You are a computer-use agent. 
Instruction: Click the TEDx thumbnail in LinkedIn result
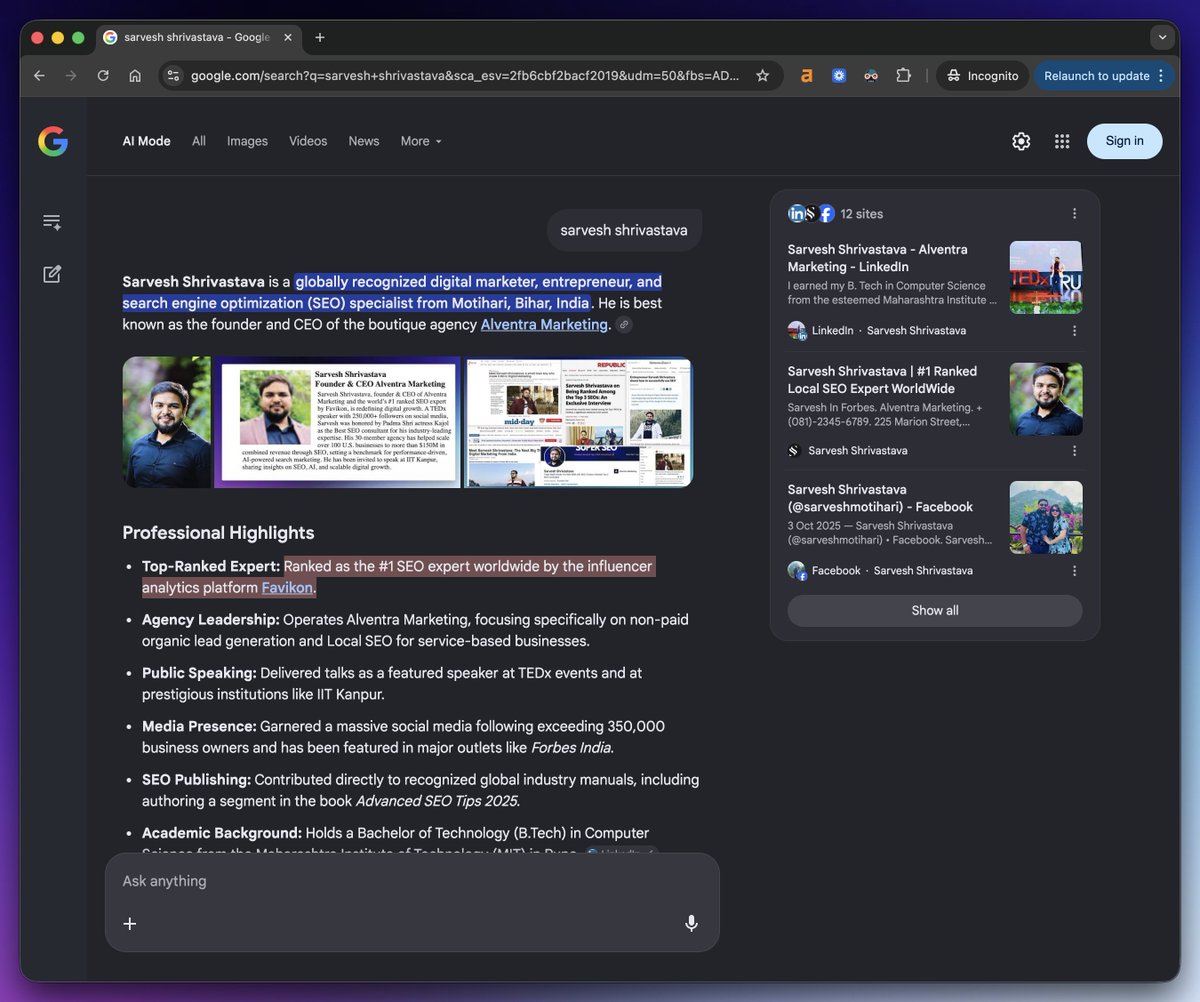[x=1046, y=277]
